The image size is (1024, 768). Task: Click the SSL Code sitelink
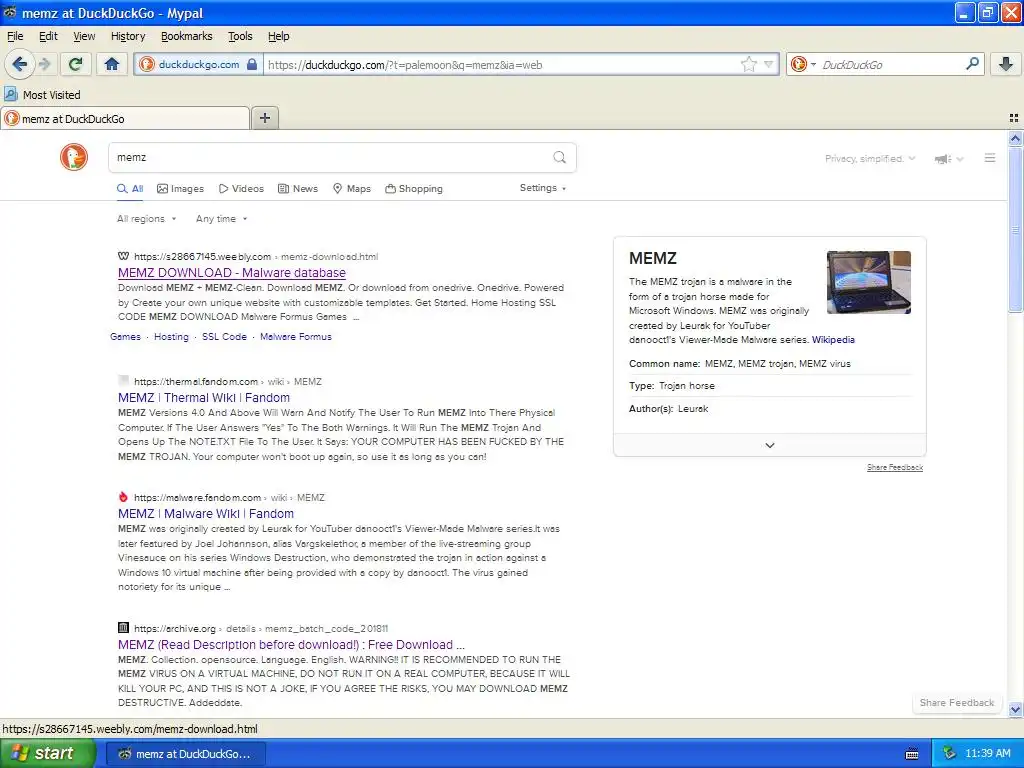224,337
